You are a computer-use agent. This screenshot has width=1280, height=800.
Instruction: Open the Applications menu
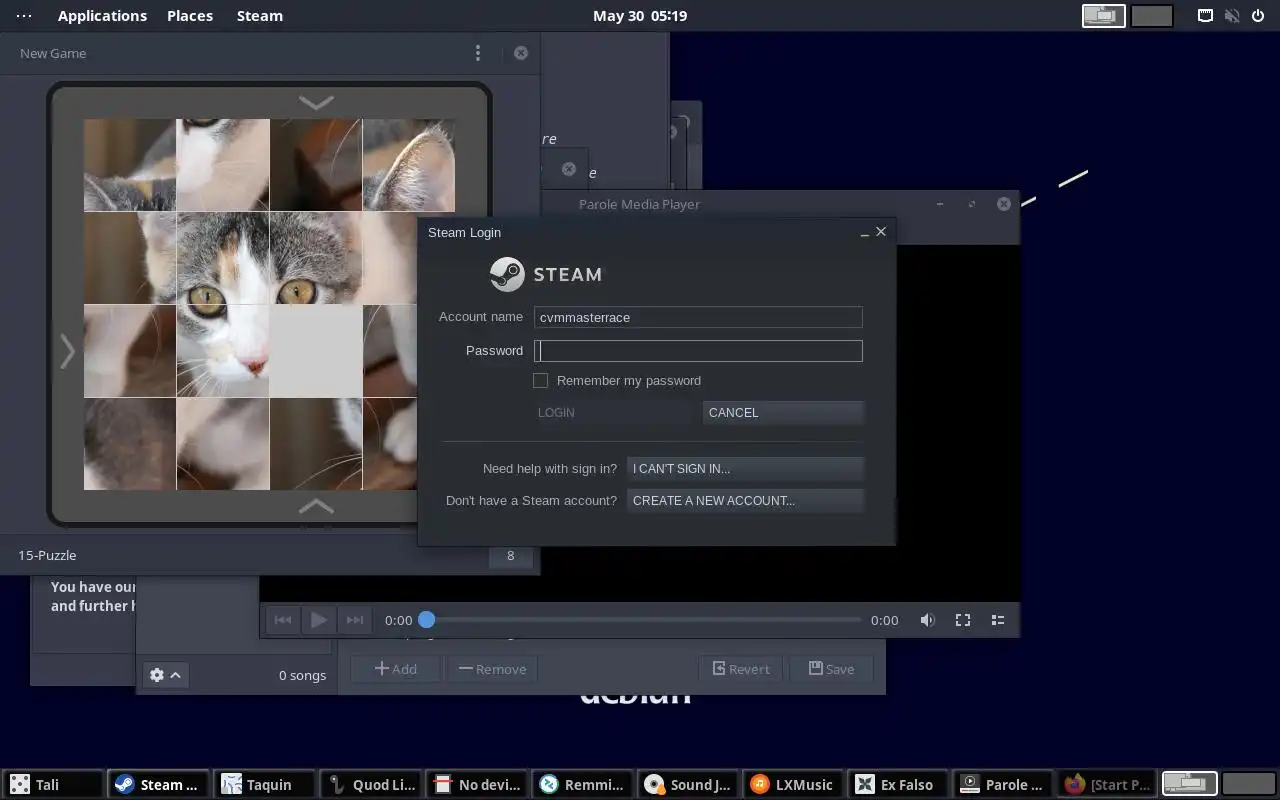click(x=102, y=16)
